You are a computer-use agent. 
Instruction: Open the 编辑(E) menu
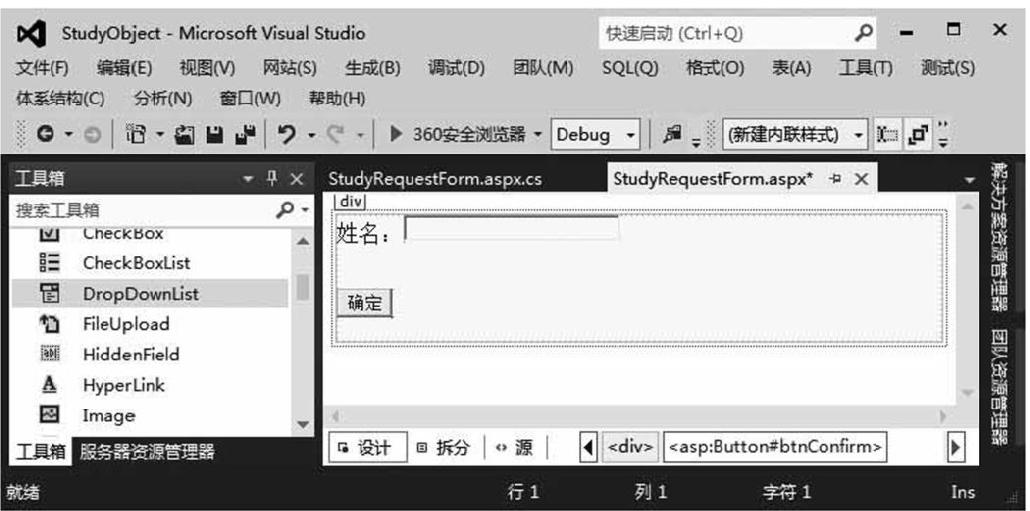[x=124, y=68]
